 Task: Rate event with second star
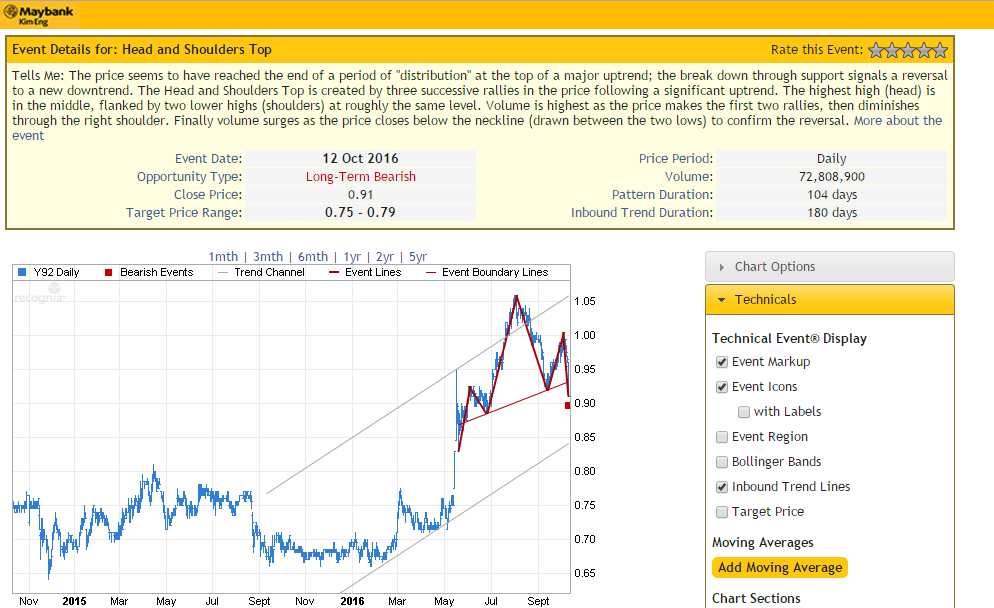pyautogui.click(x=893, y=50)
